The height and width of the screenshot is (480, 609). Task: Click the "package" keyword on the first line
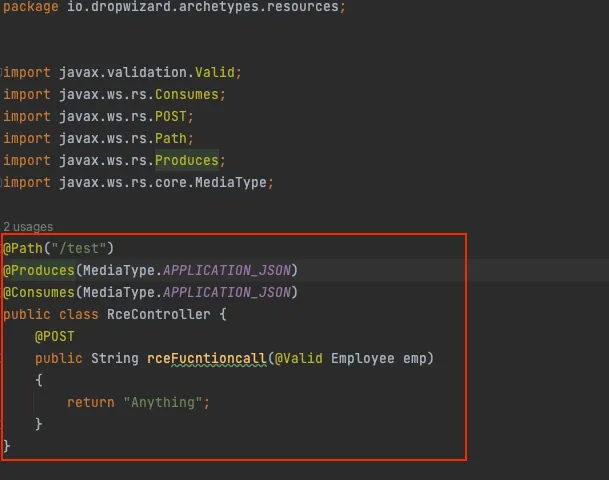31,7
